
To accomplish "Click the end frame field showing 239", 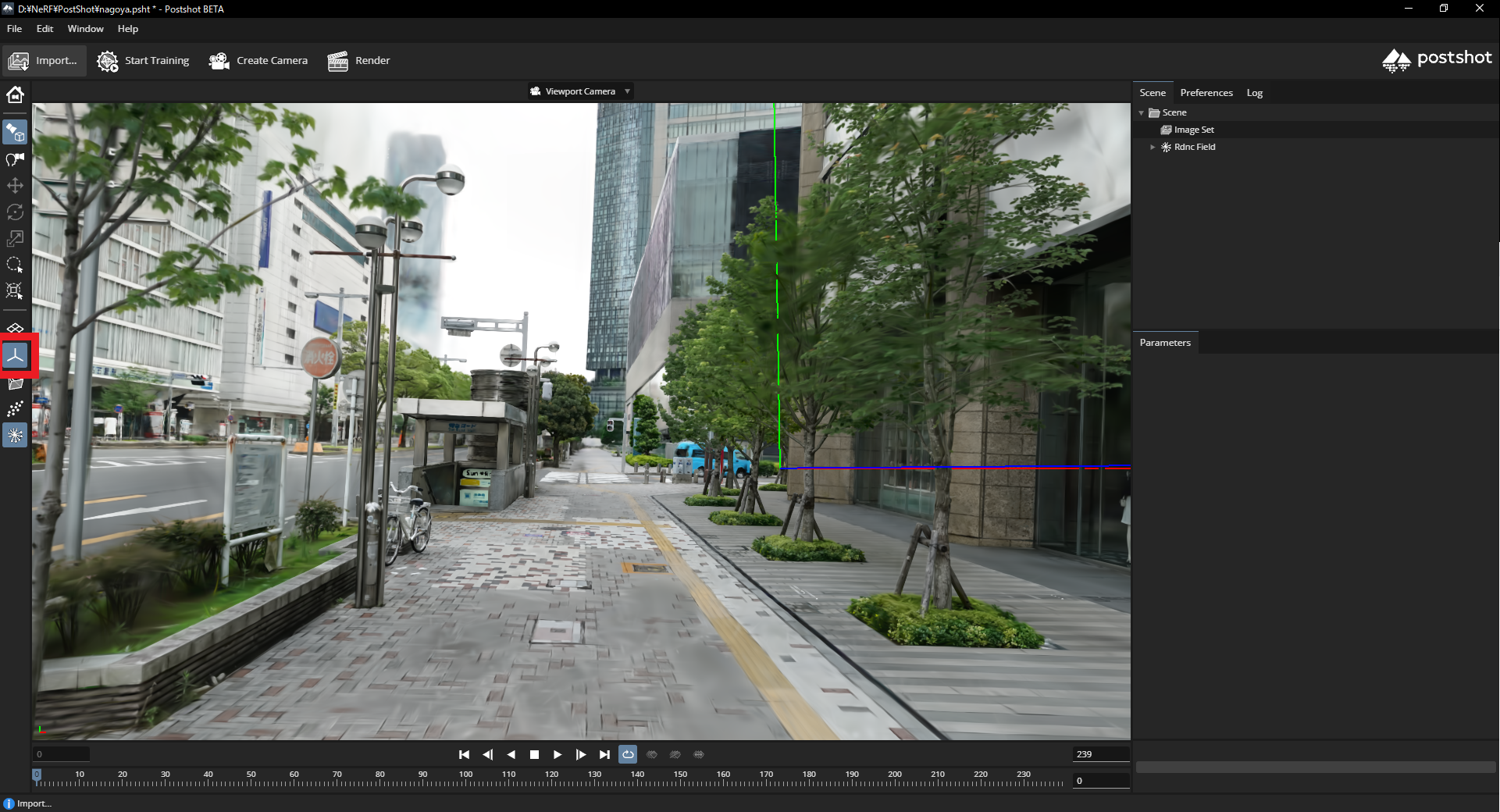I will pyautogui.click(x=1100, y=754).
